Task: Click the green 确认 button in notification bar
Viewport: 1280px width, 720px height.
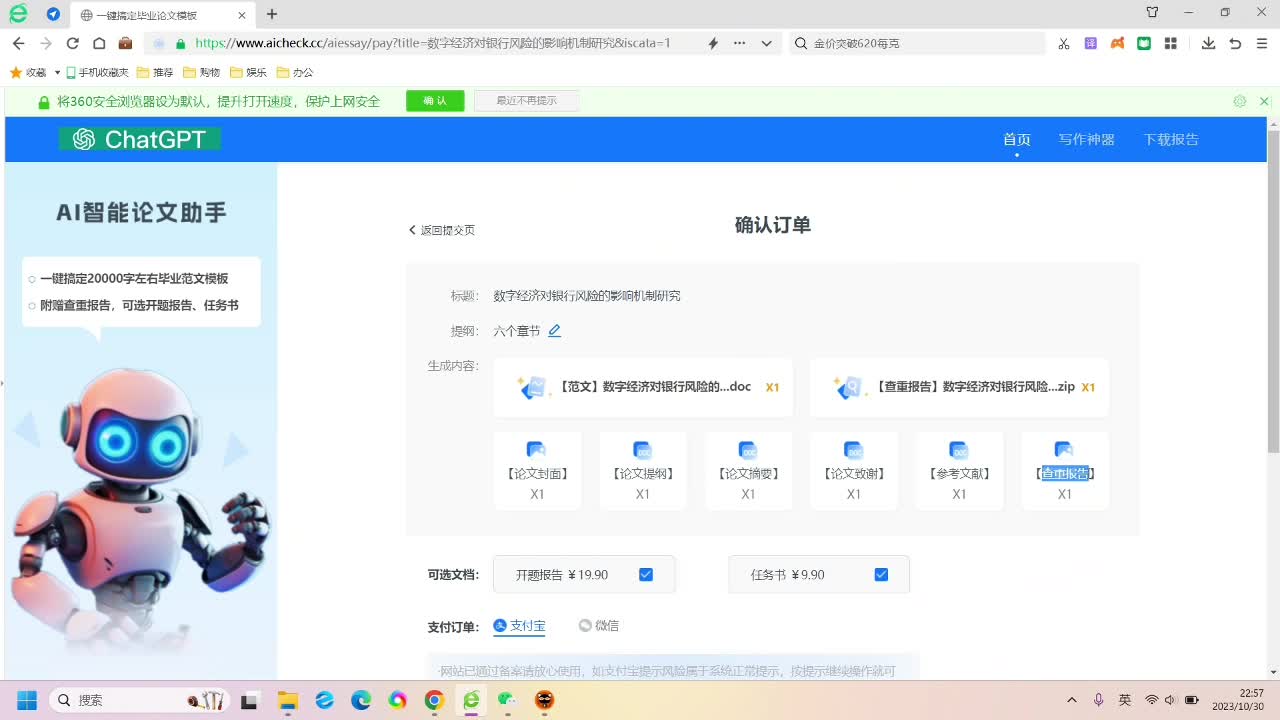Action: [435, 101]
